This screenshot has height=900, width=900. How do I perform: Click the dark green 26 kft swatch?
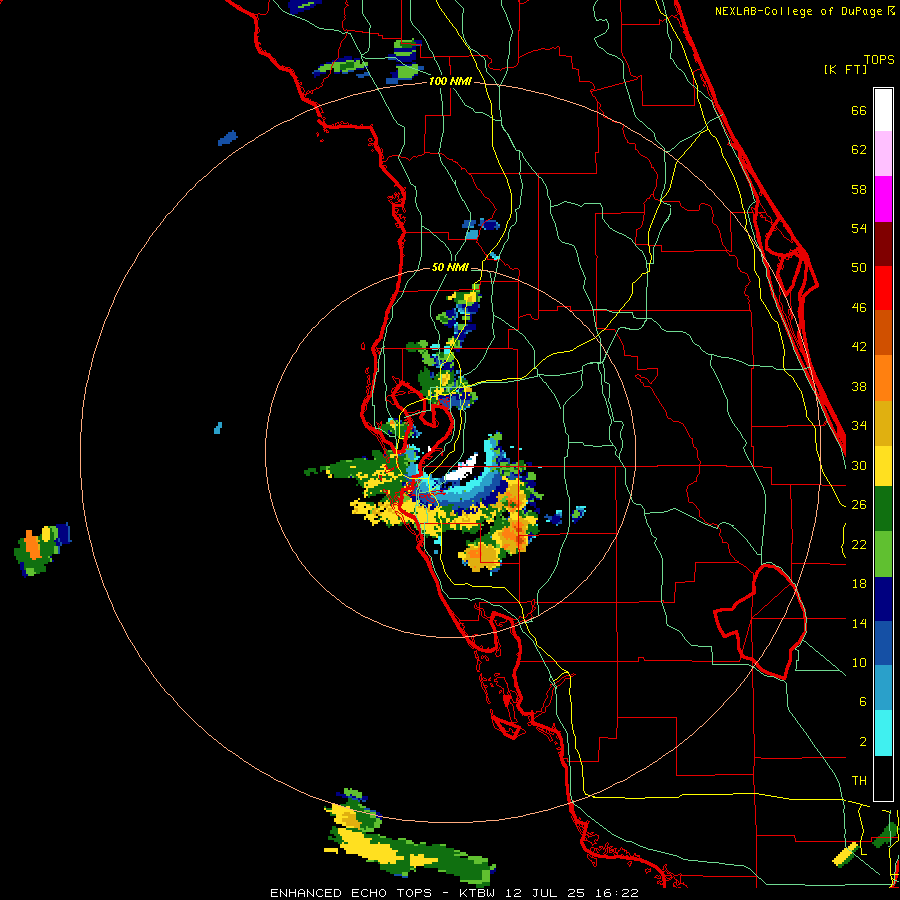[x=883, y=509]
